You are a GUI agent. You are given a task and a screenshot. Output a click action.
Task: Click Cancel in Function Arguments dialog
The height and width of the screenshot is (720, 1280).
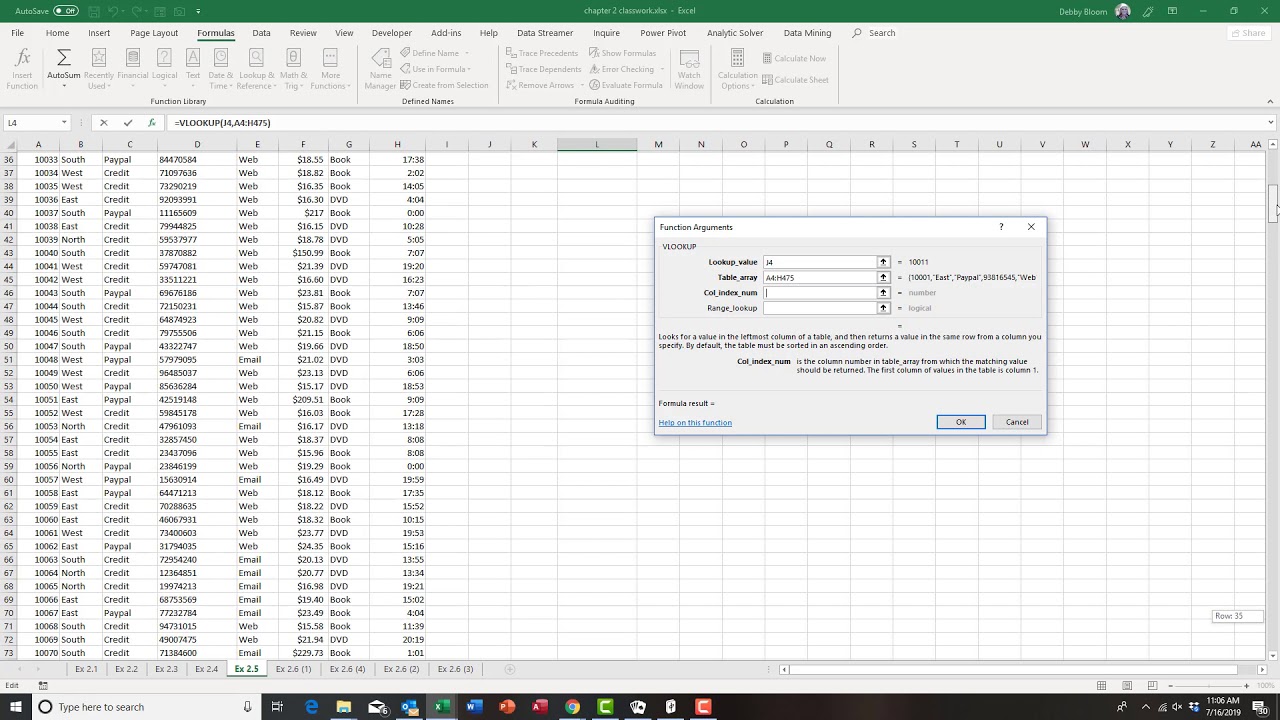pos(1017,422)
